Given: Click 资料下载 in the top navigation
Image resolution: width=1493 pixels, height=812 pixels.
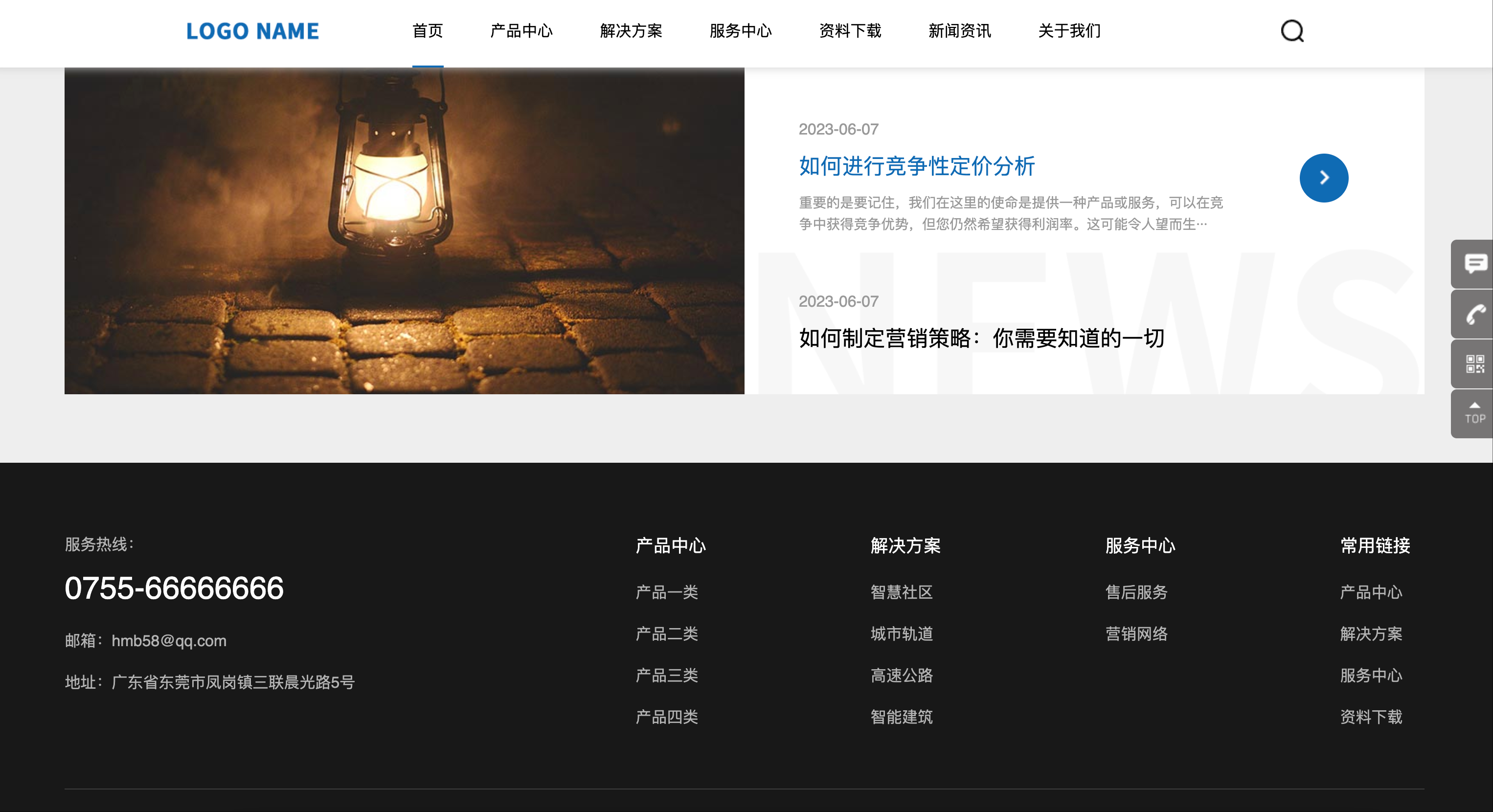Looking at the screenshot, I should [850, 31].
